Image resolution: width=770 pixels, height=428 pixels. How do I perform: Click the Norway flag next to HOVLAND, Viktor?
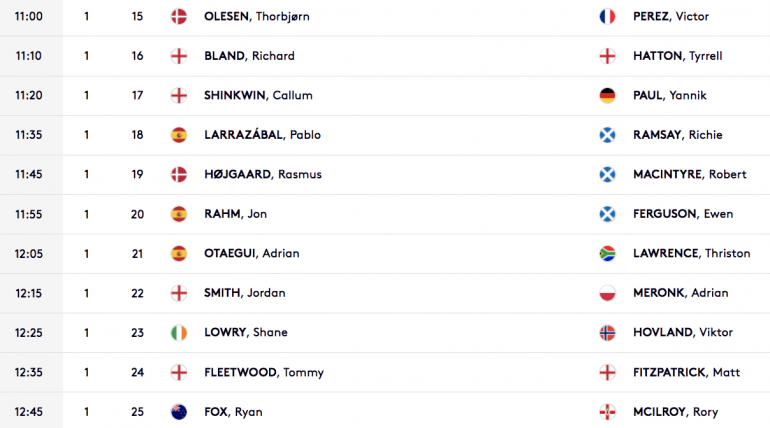pos(607,333)
